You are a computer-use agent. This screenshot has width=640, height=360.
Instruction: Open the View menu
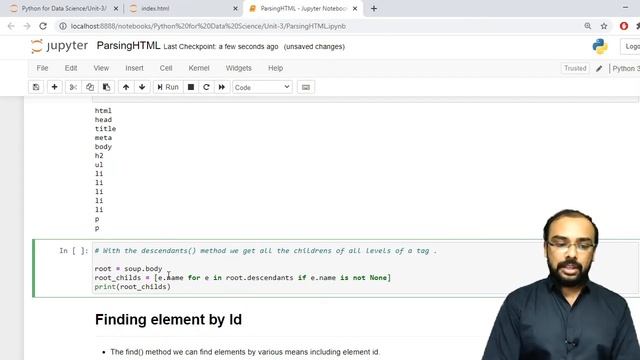point(101,68)
